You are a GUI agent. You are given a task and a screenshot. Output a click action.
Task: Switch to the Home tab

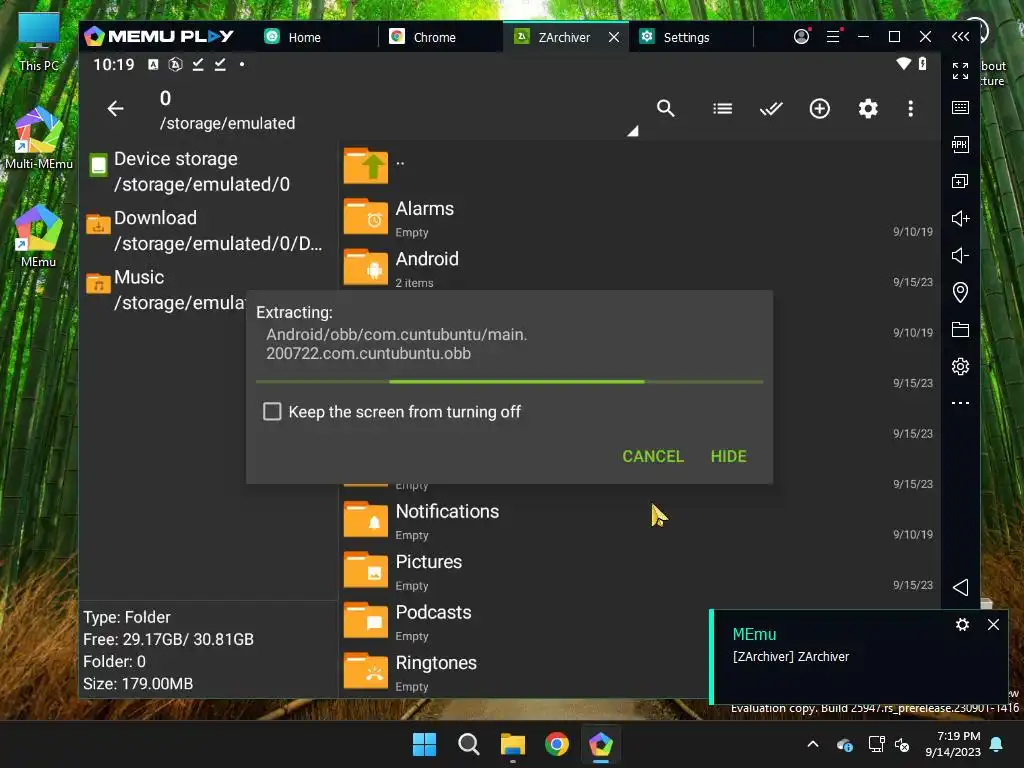click(x=293, y=37)
